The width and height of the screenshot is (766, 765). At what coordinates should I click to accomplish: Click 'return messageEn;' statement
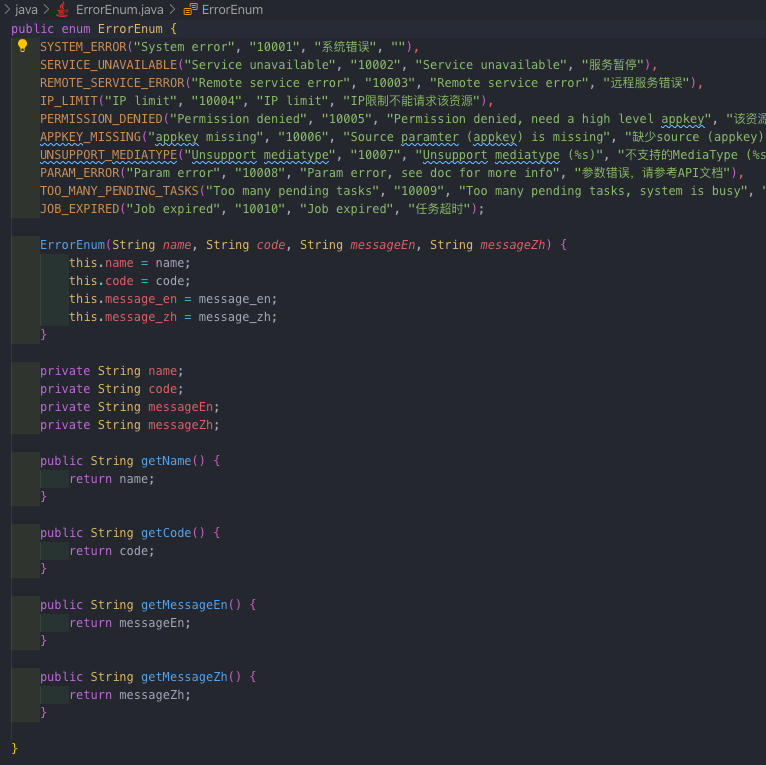[x=130, y=623]
